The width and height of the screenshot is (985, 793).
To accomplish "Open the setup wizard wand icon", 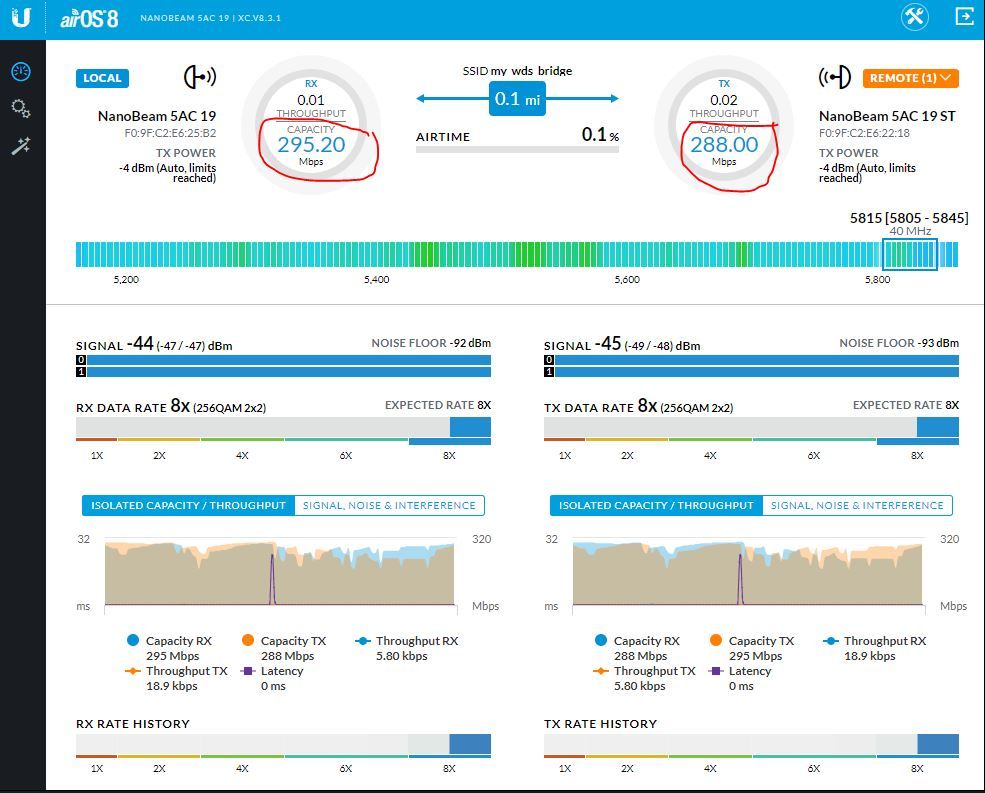I will click(x=21, y=146).
